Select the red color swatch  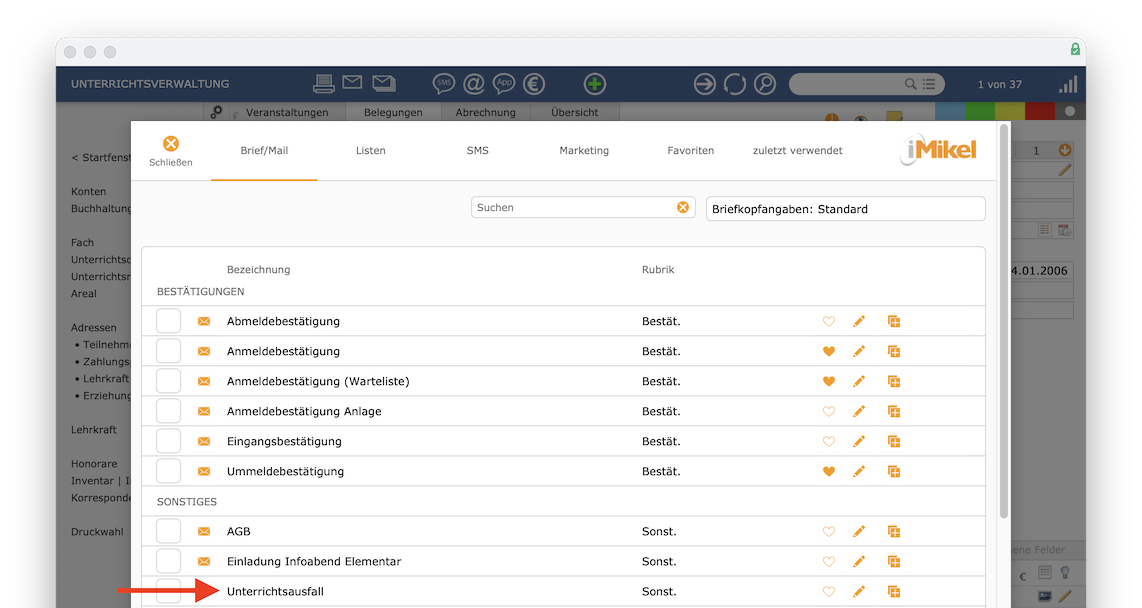pos(1039,111)
